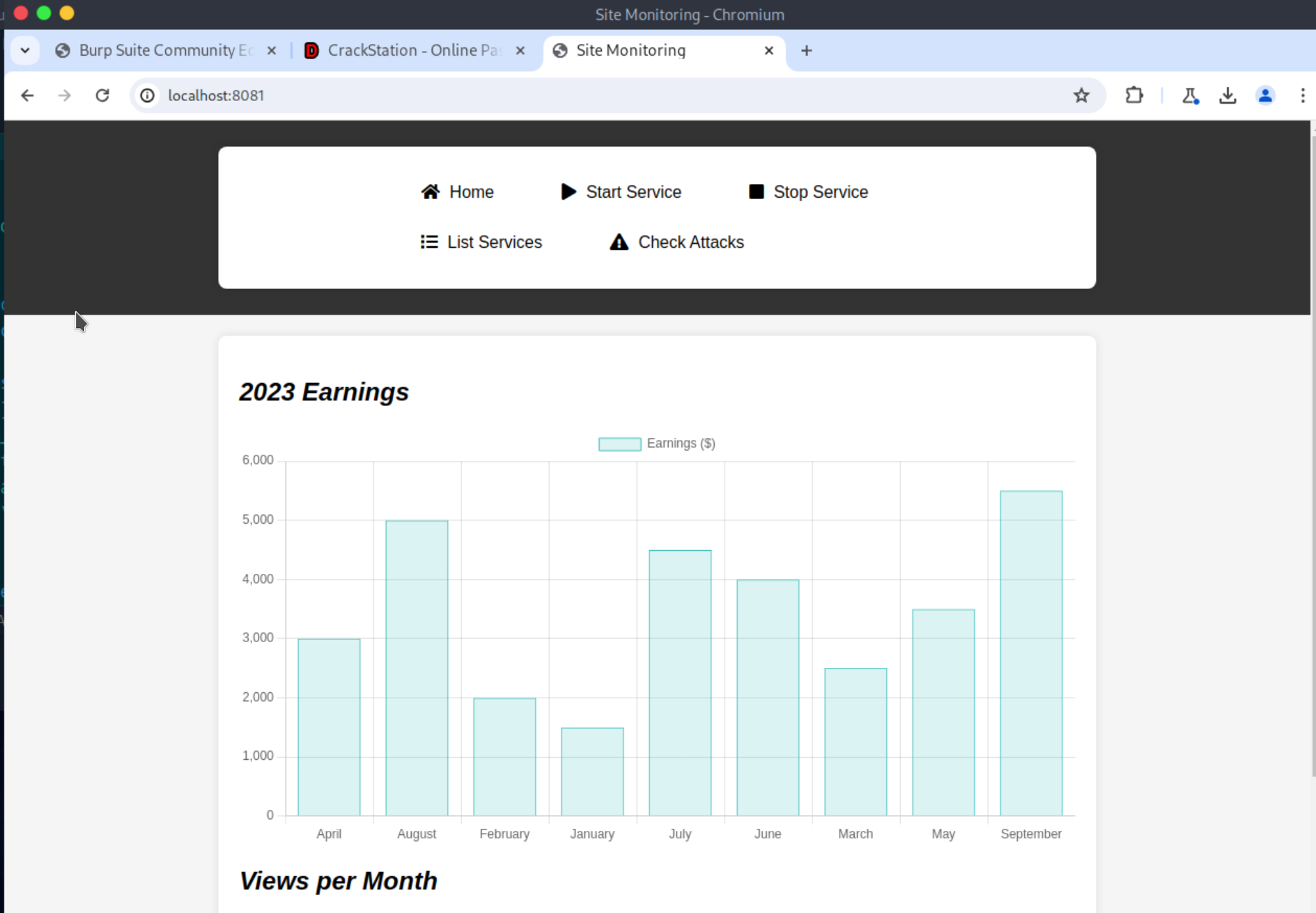Click the Stop Service square icon
The width and height of the screenshot is (1316, 913).
[756, 192]
